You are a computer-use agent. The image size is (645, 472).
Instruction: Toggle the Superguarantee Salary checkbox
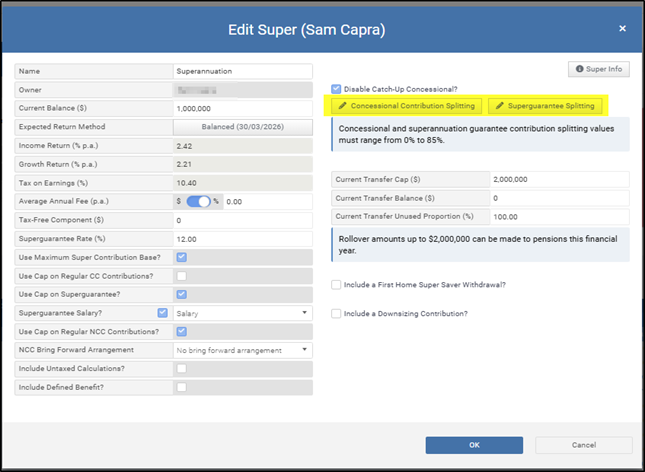pos(162,313)
